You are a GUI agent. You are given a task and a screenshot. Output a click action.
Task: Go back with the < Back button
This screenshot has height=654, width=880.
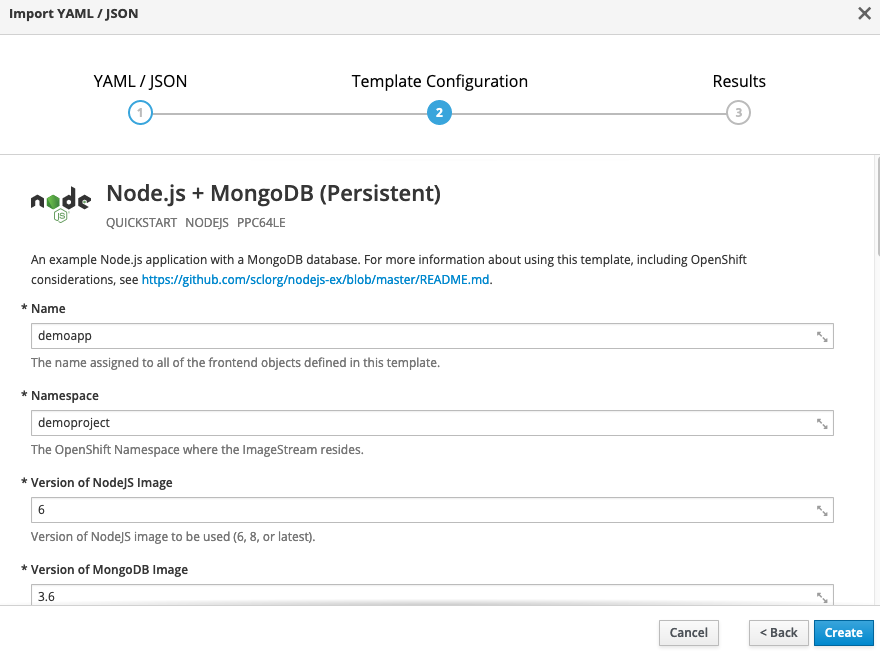778,633
